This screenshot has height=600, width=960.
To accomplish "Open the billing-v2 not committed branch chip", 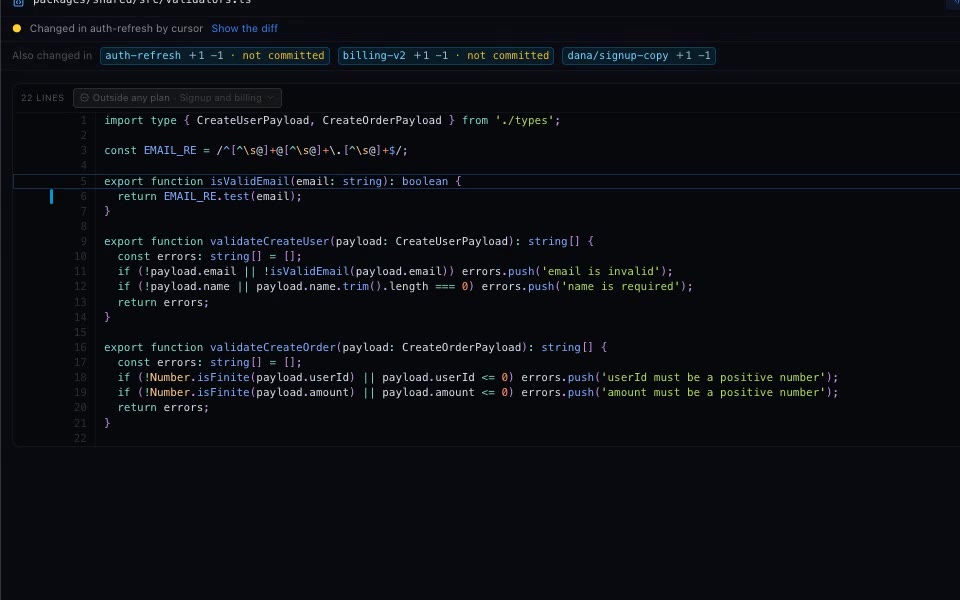I will (446, 56).
